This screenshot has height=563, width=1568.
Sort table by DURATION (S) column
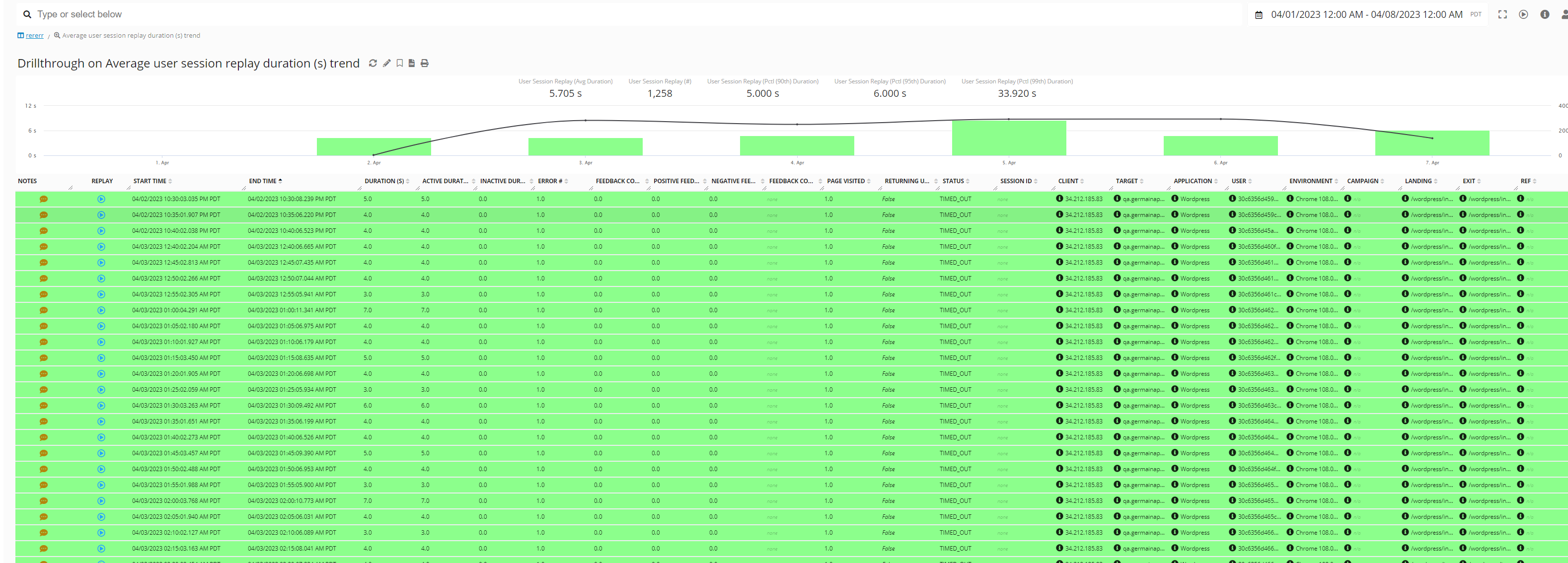[384, 181]
